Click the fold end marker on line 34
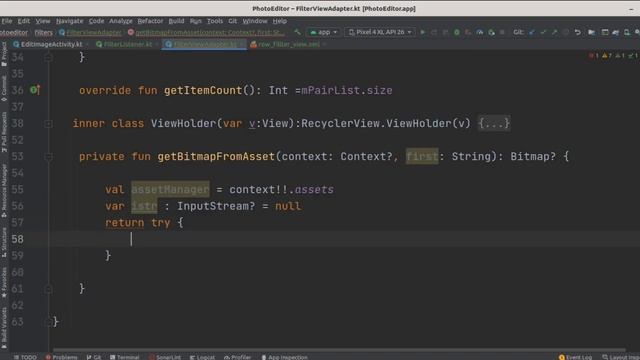The image size is (640, 360). click(48, 58)
